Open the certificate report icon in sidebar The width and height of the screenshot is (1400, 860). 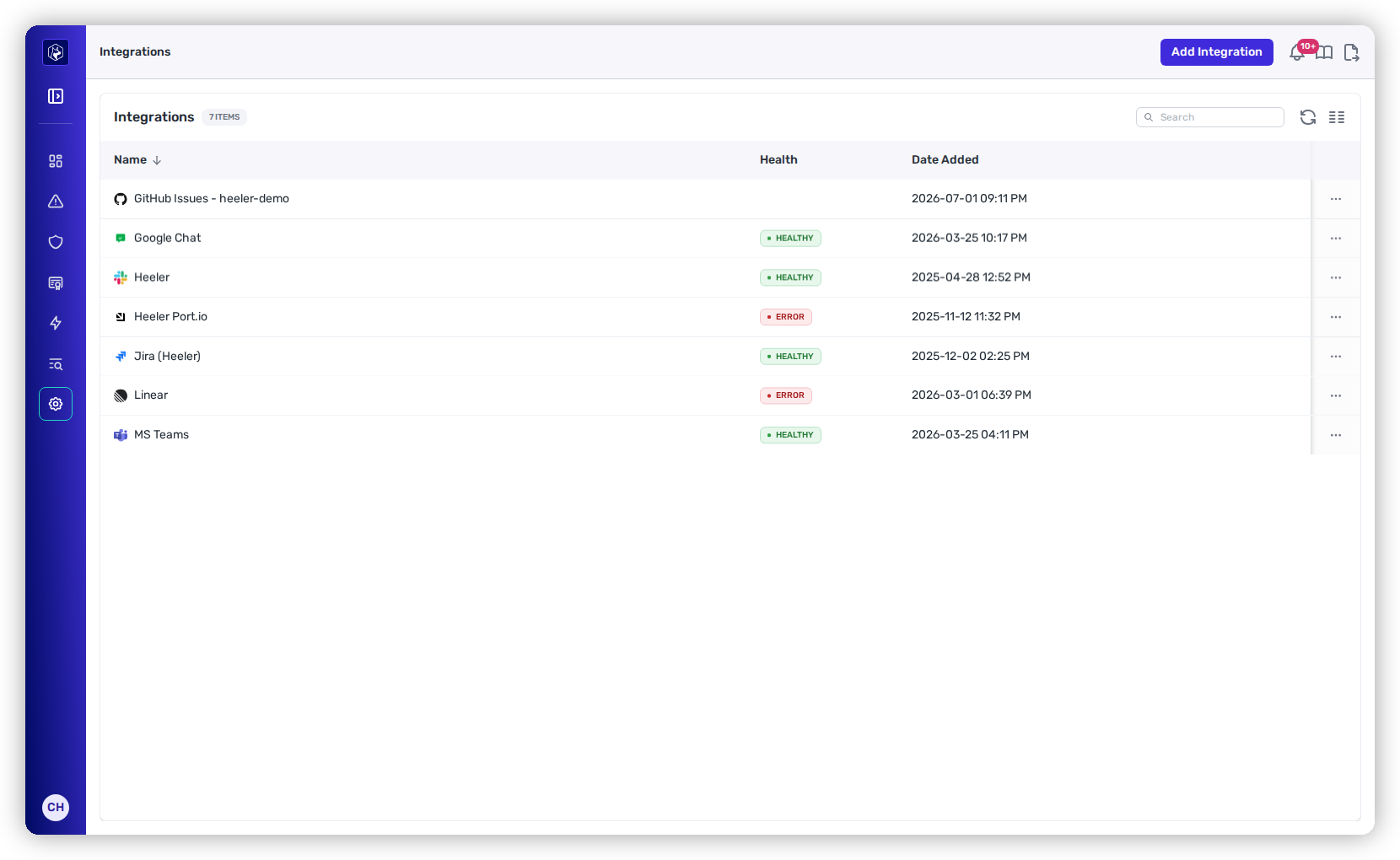coord(56,282)
